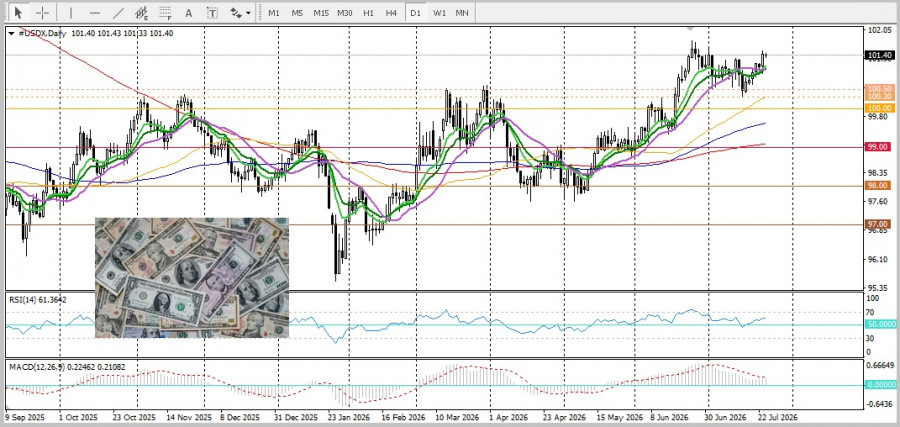Screen dimensions: 900x427
Task: Switch to the H1 timeframe
Action: coord(368,13)
